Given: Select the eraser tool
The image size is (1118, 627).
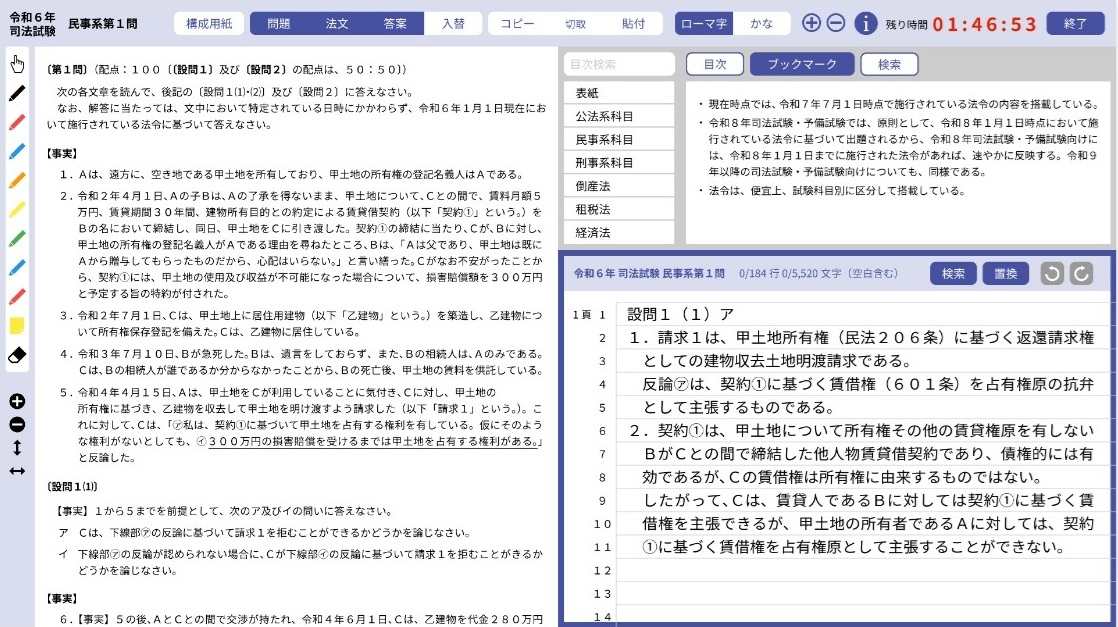Looking at the screenshot, I should click(x=17, y=355).
